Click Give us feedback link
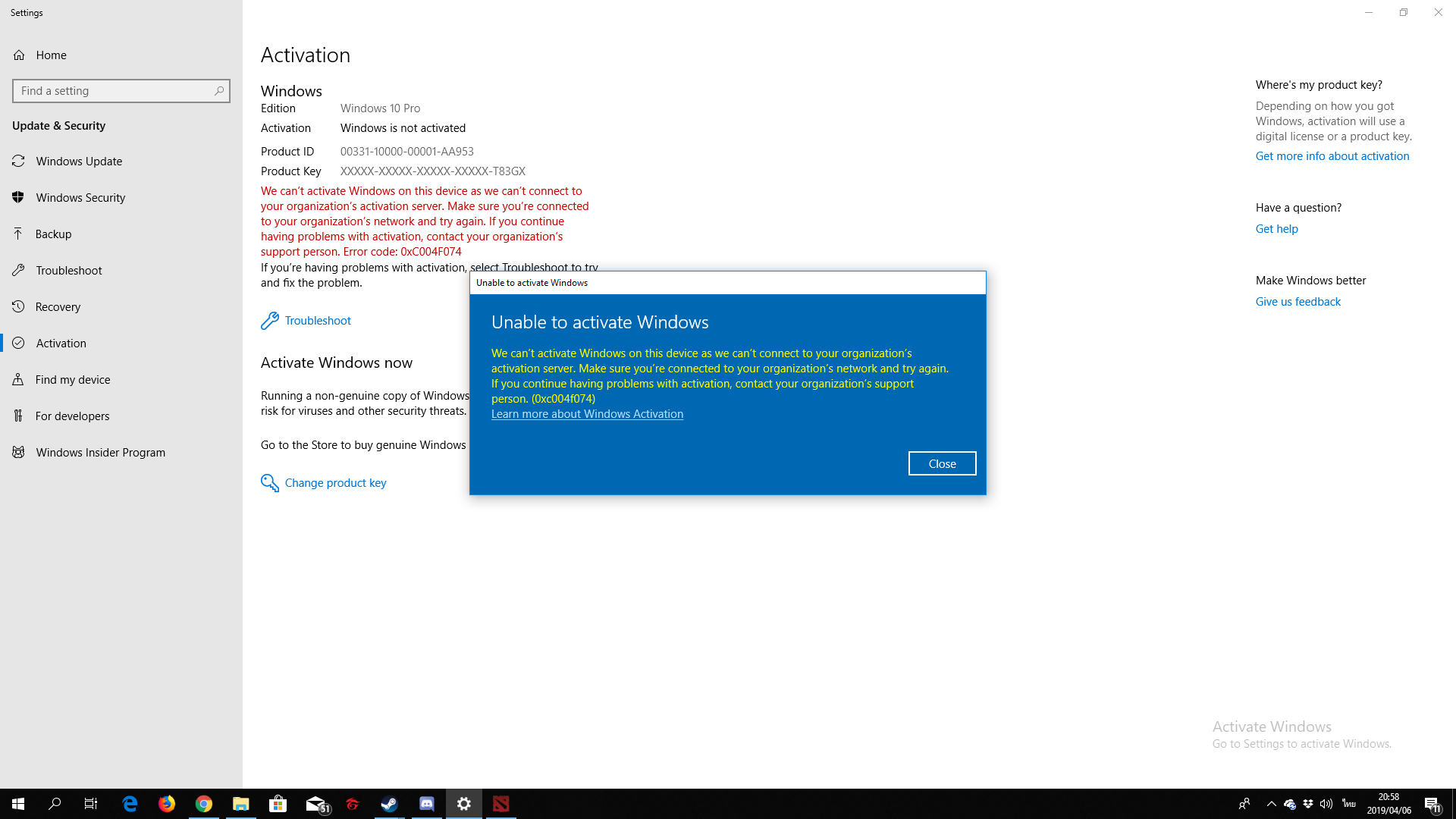The image size is (1456, 819). (1298, 302)
